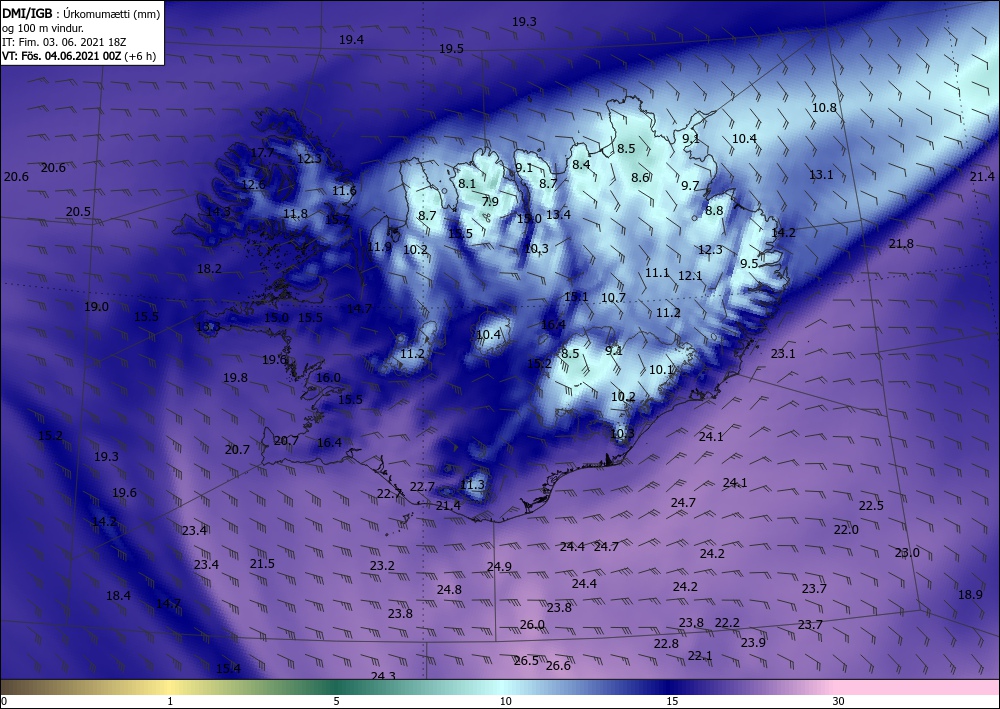Click the value '13.1' on the map
Image resolution: width=1000 pixels, height=709 pixels.
[821, 175]
